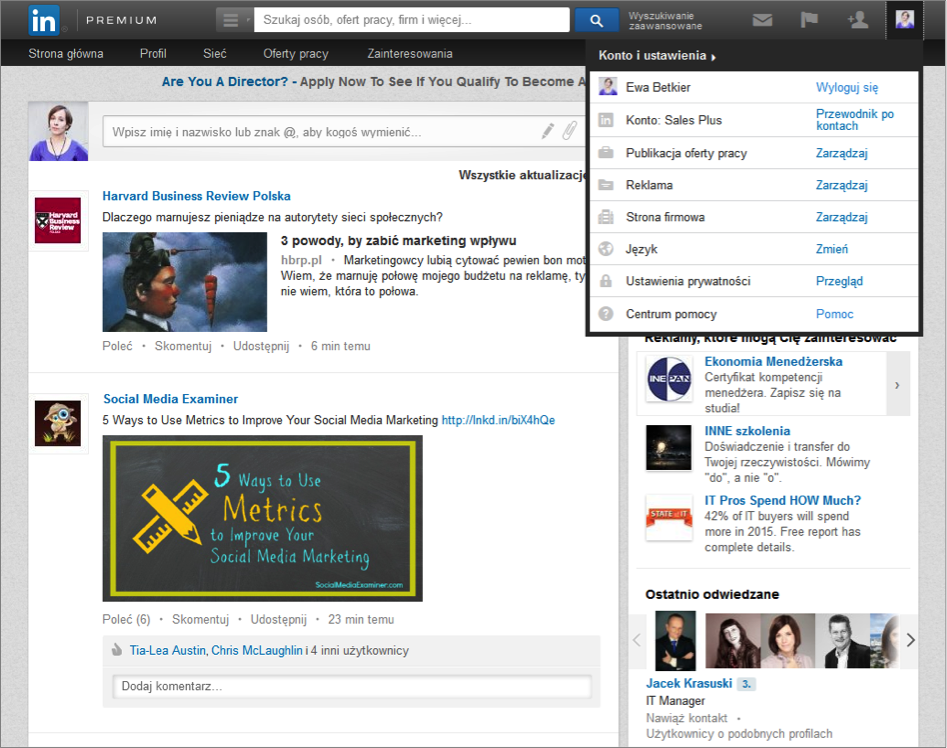Open the Wszystkie aktualizacje filter
This screenshot has width=947, height=748.
(522, 175)
